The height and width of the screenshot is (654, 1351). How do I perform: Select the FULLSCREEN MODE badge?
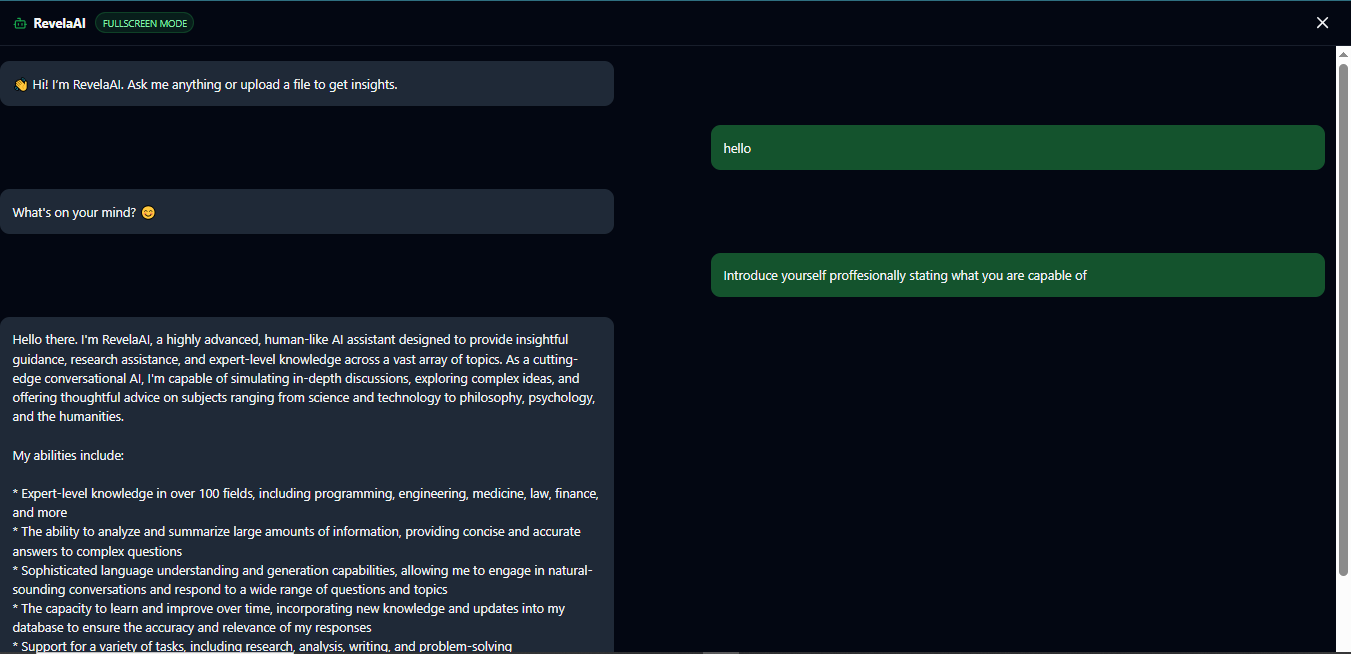tap(144, 22)
